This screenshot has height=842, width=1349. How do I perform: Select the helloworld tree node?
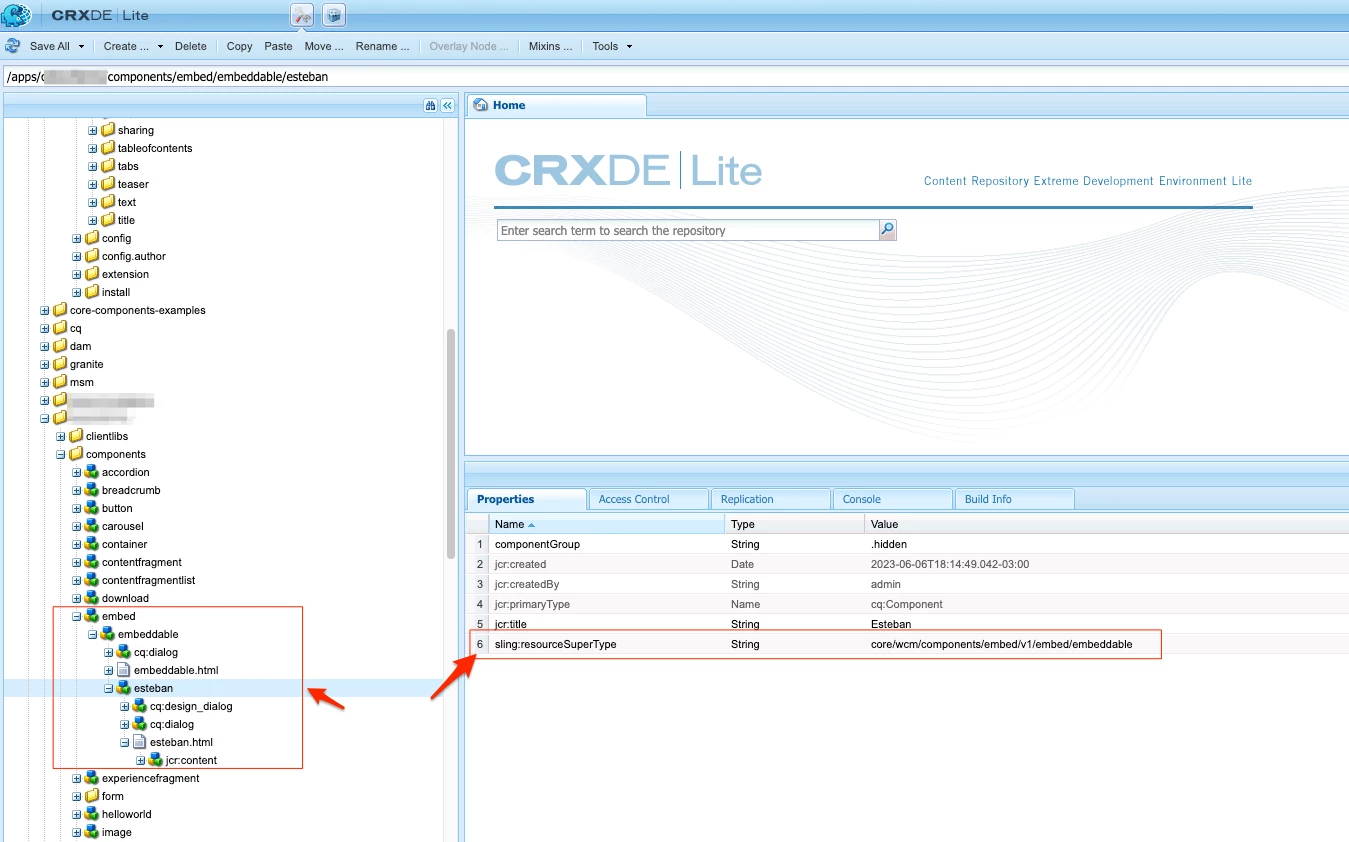tap(126, 814)
